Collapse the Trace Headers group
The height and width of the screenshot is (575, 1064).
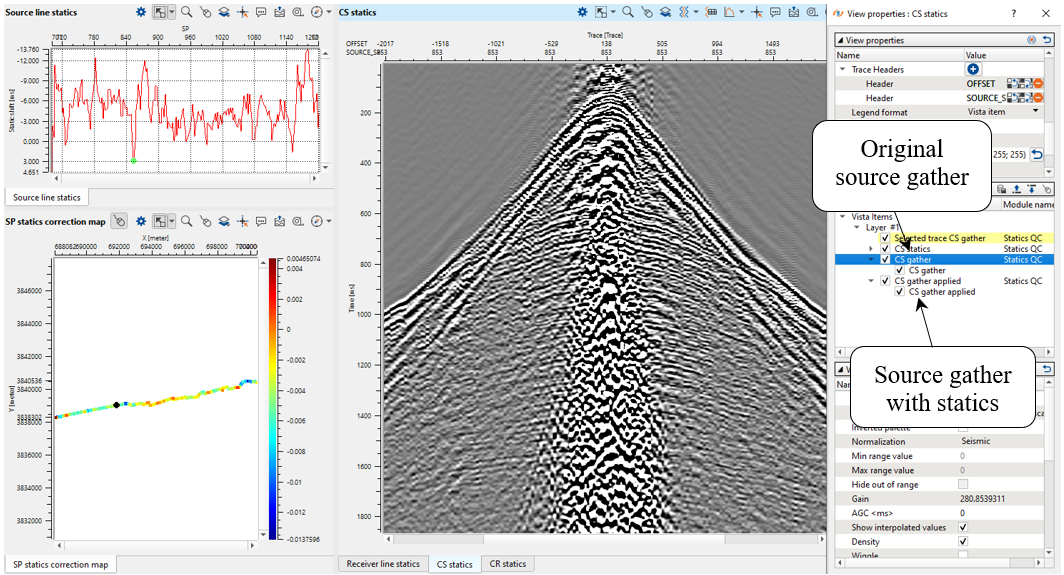click(x=842, y=70)
